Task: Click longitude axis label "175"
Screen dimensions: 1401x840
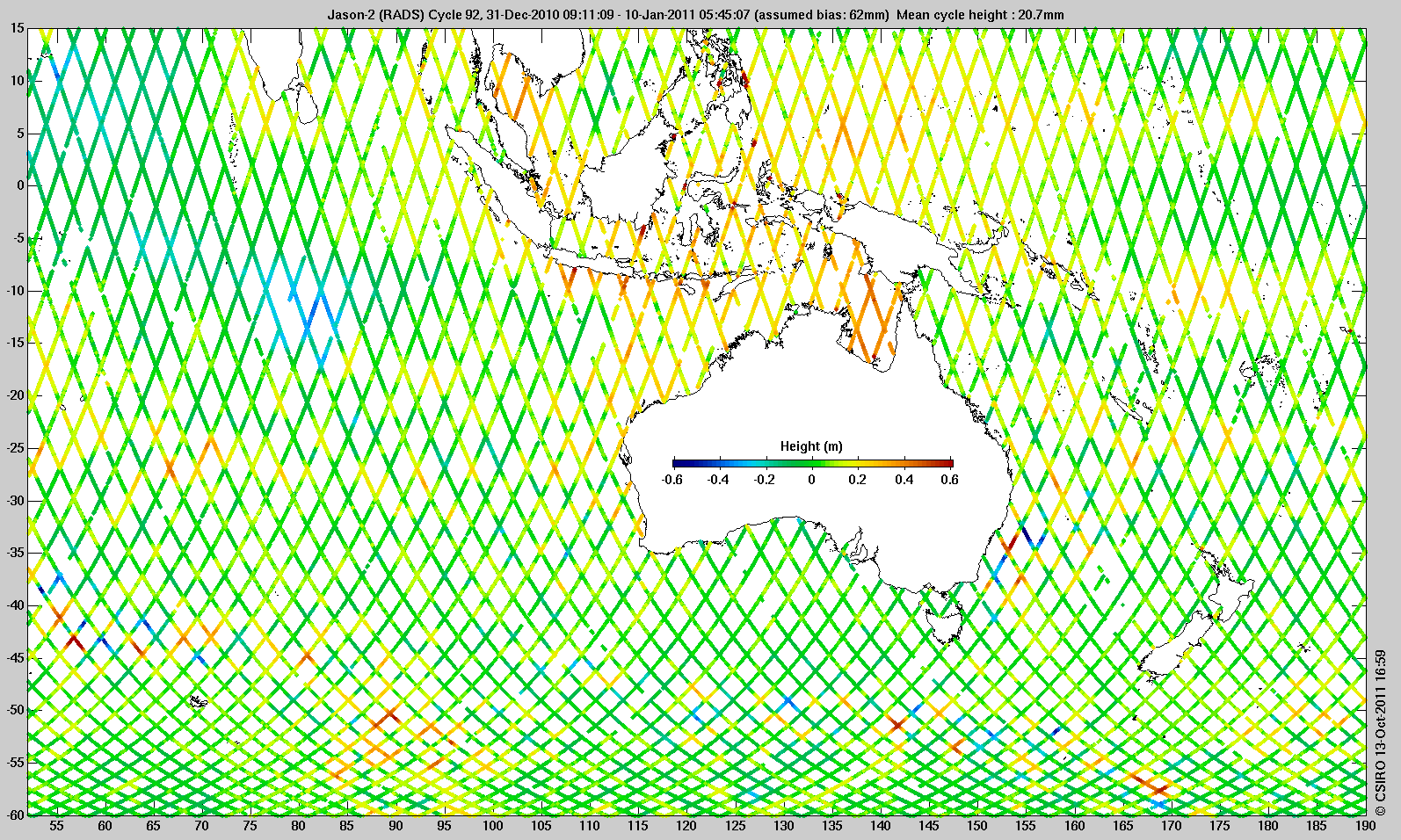Action: [1220, 826]
